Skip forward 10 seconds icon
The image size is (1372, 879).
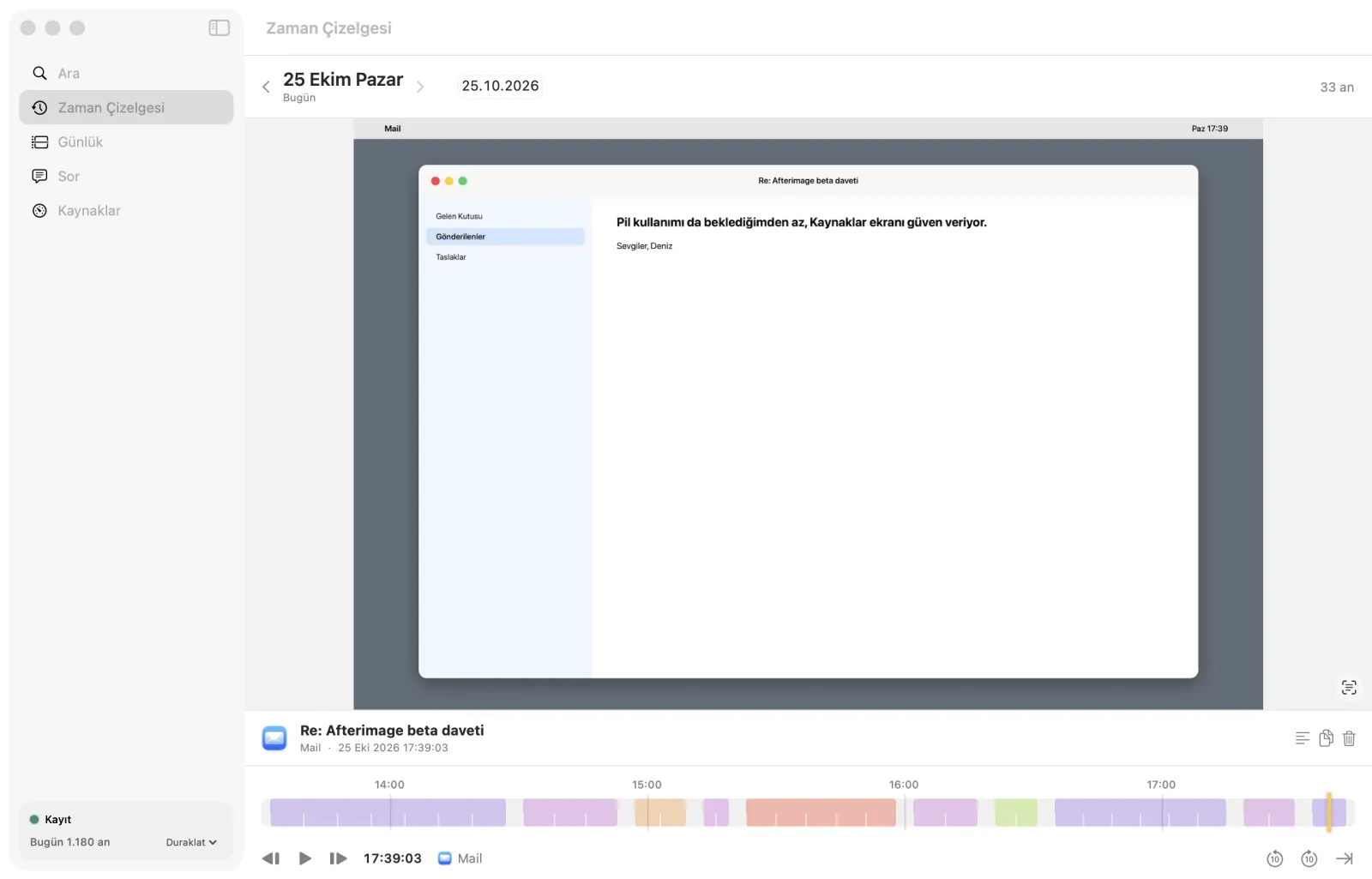coord(1309,858)
